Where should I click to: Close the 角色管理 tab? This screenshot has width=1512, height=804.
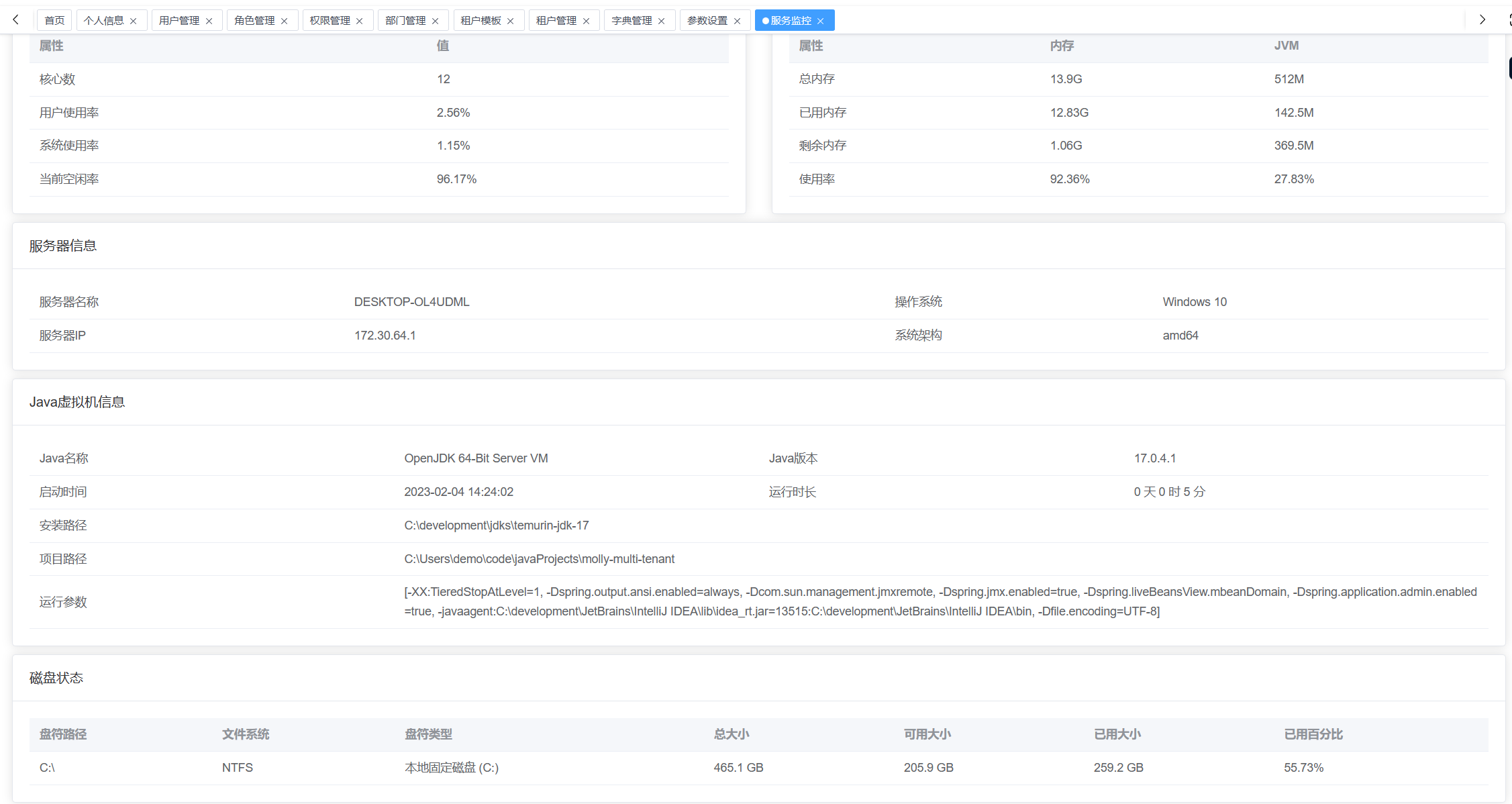coord(285,21)
